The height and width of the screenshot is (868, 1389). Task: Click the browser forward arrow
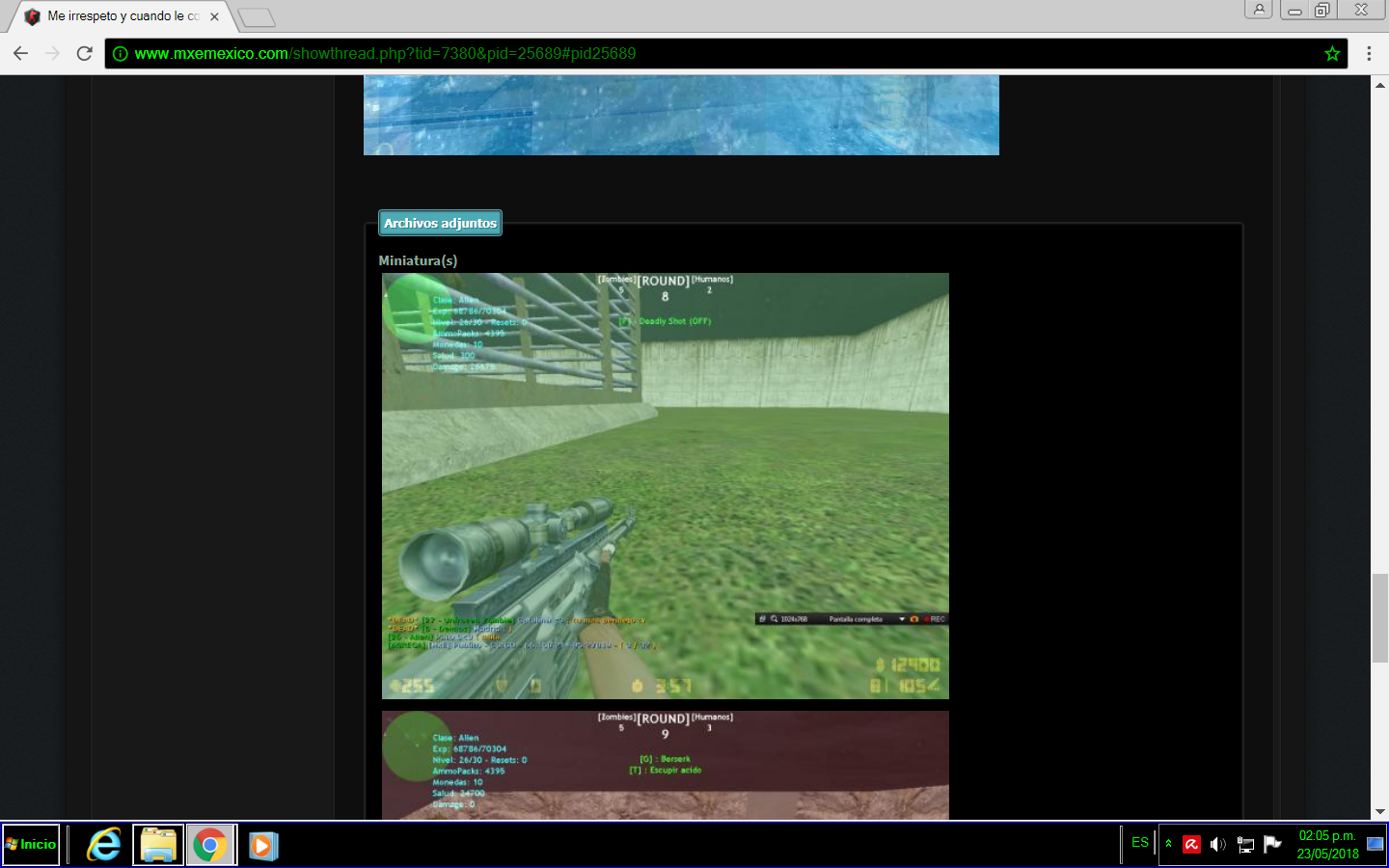(x=52, y=53)
